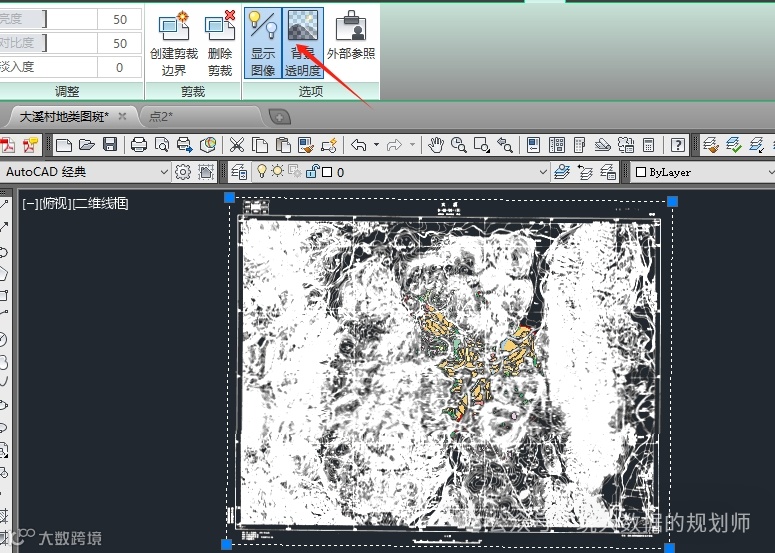Open the Properties palette icon

[534, 145]
